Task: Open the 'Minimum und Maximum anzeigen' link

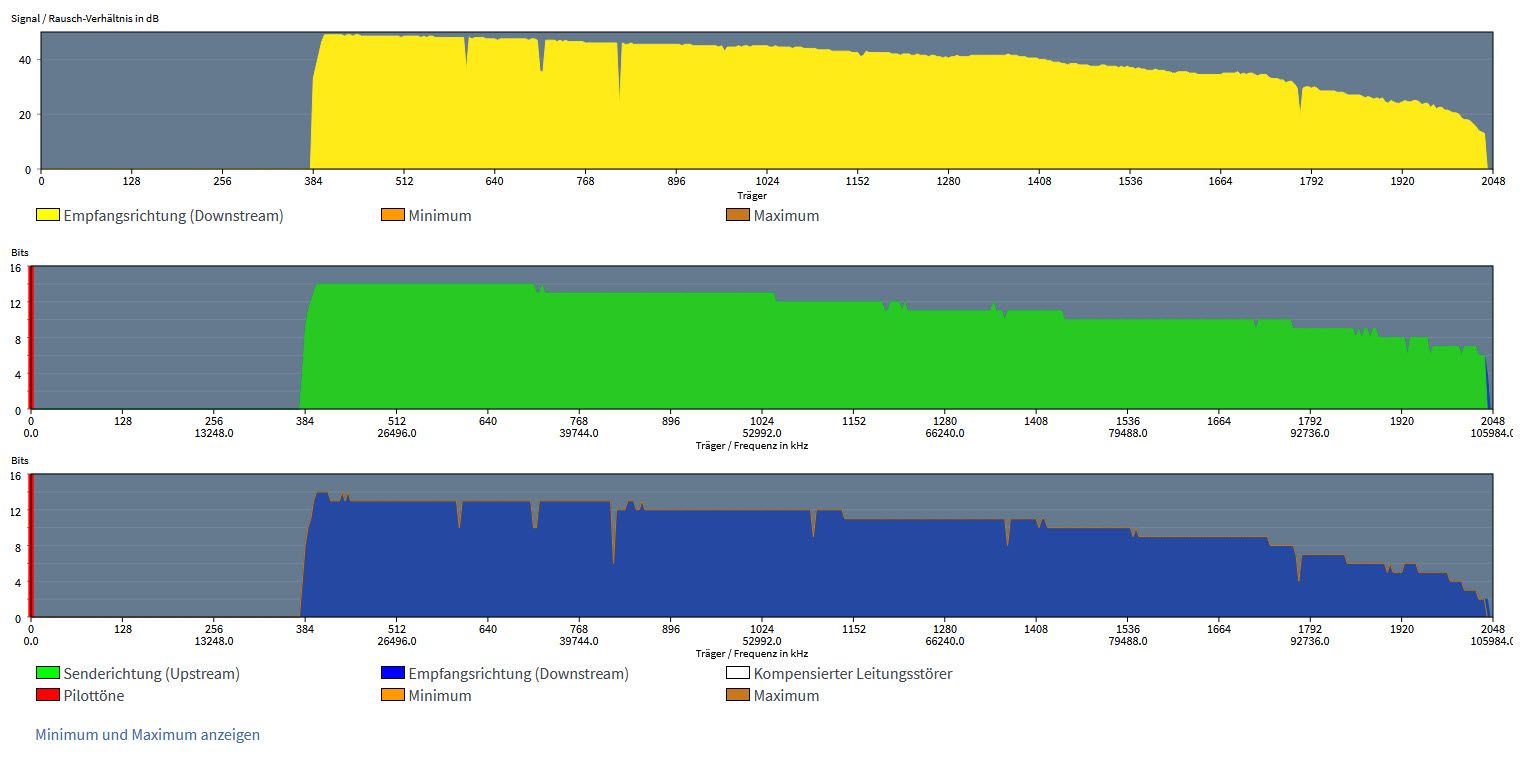Action: (x=147, y=735)
